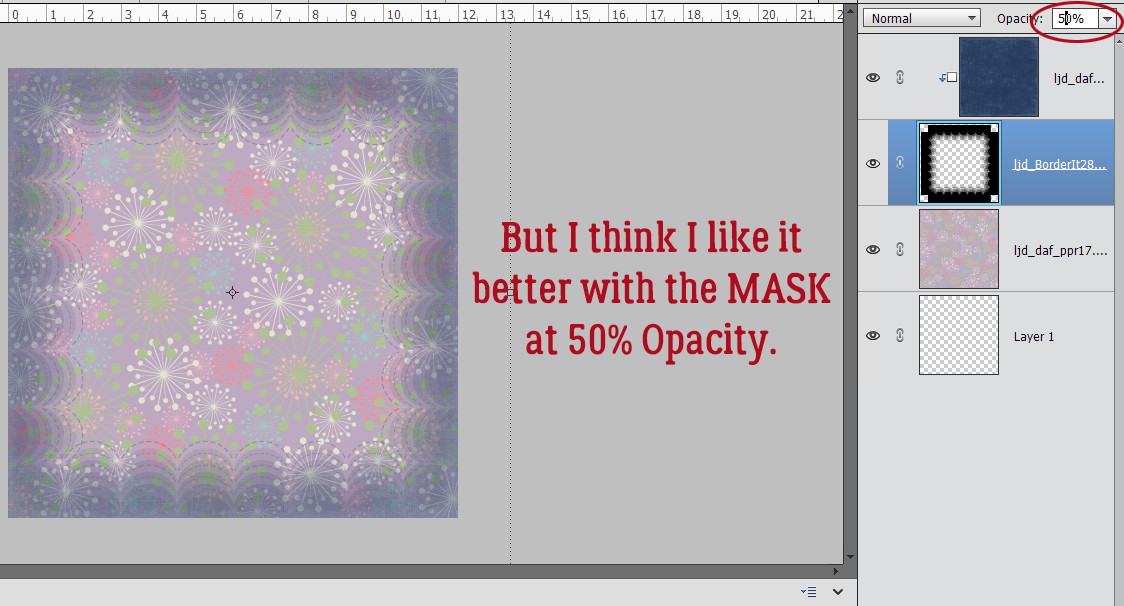Click the Layers panel scroll up arrow

[x=1120, y=40]
